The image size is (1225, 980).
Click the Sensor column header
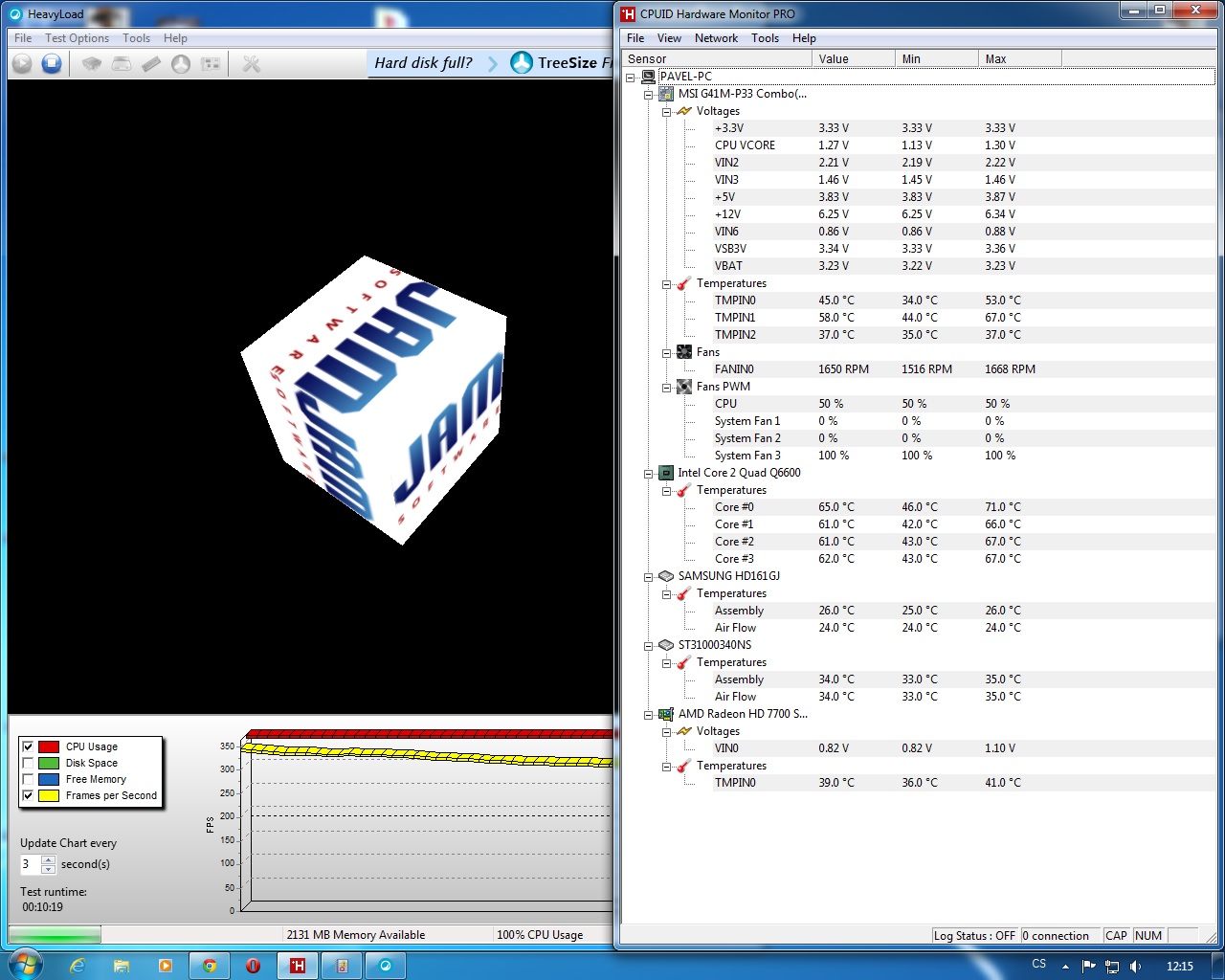(x=717, y=58)
